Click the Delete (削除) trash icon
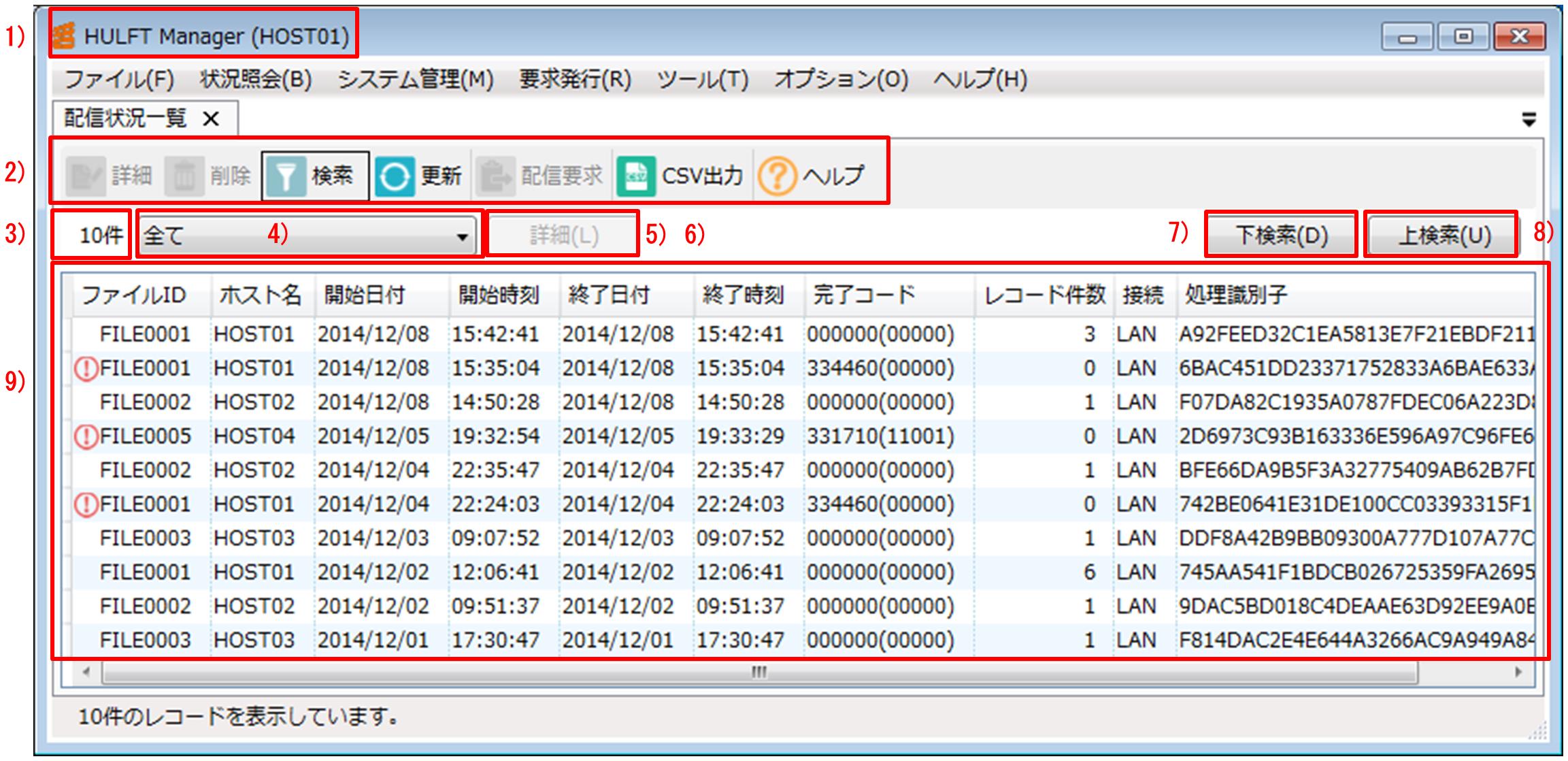This screenshot has width=1568, height=761. pyautogui.click(x=184, y=177)
